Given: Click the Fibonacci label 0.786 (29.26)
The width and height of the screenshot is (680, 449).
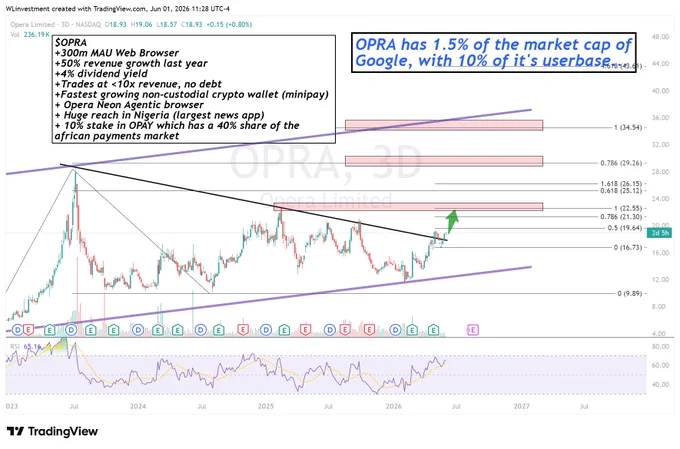Looking at the screenshot, I should point(621,163).
